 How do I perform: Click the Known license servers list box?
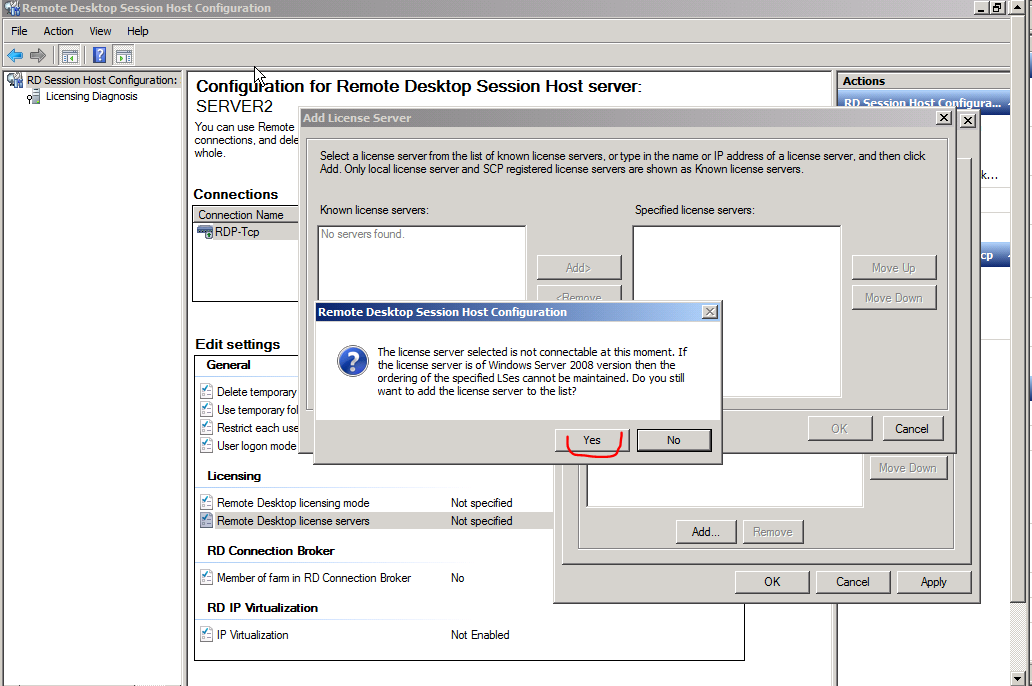point(422,263)
